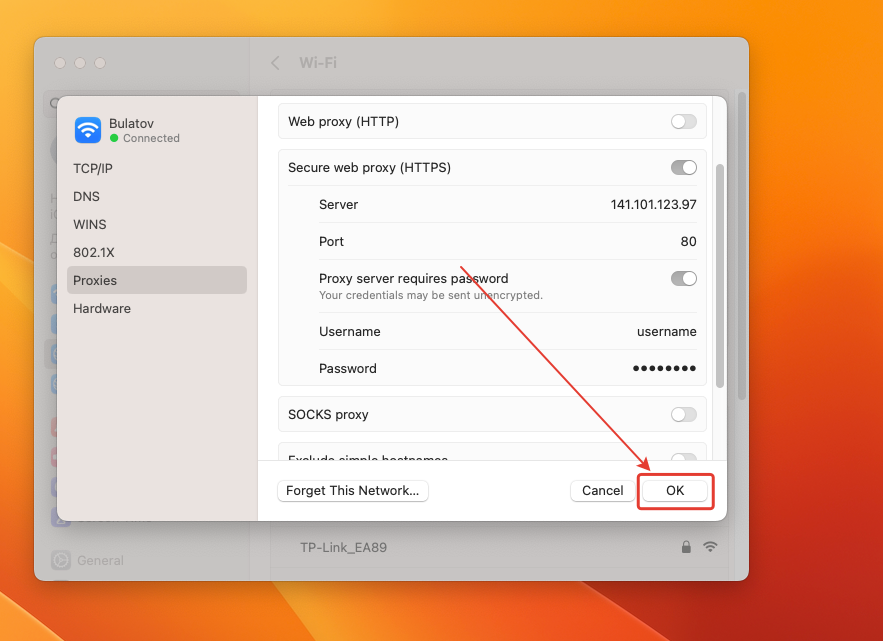Disable the Secure web proxy (HTTPS) switch

[684, 168]
